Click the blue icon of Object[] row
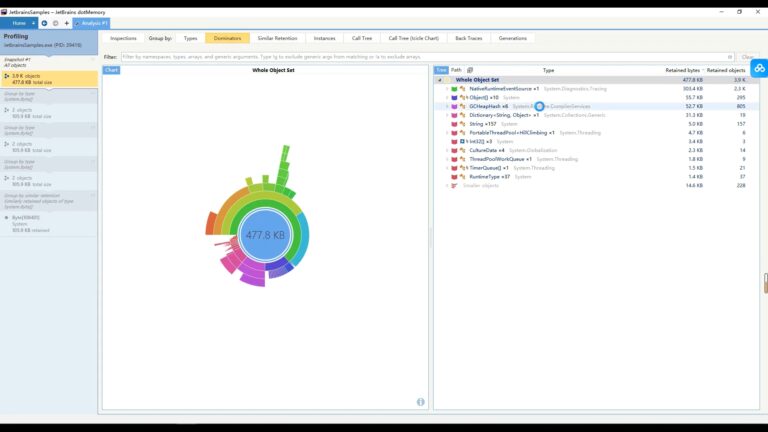The image size is (768, 432). pos(454,97)
